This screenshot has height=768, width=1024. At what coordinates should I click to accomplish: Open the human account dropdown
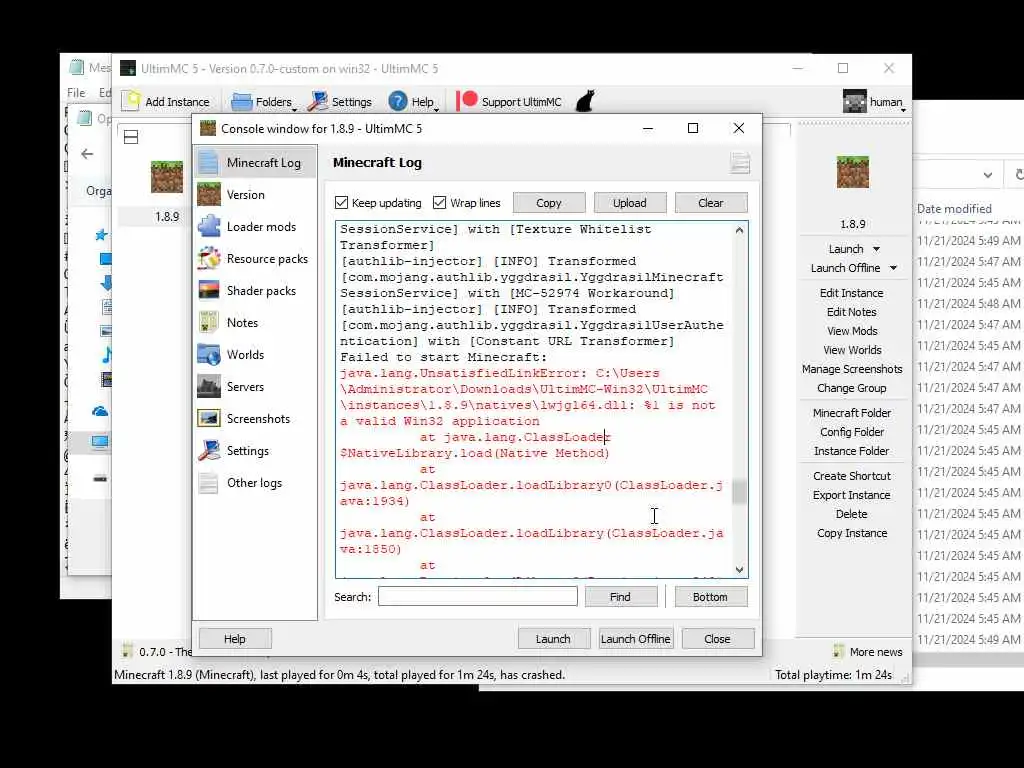874,102
